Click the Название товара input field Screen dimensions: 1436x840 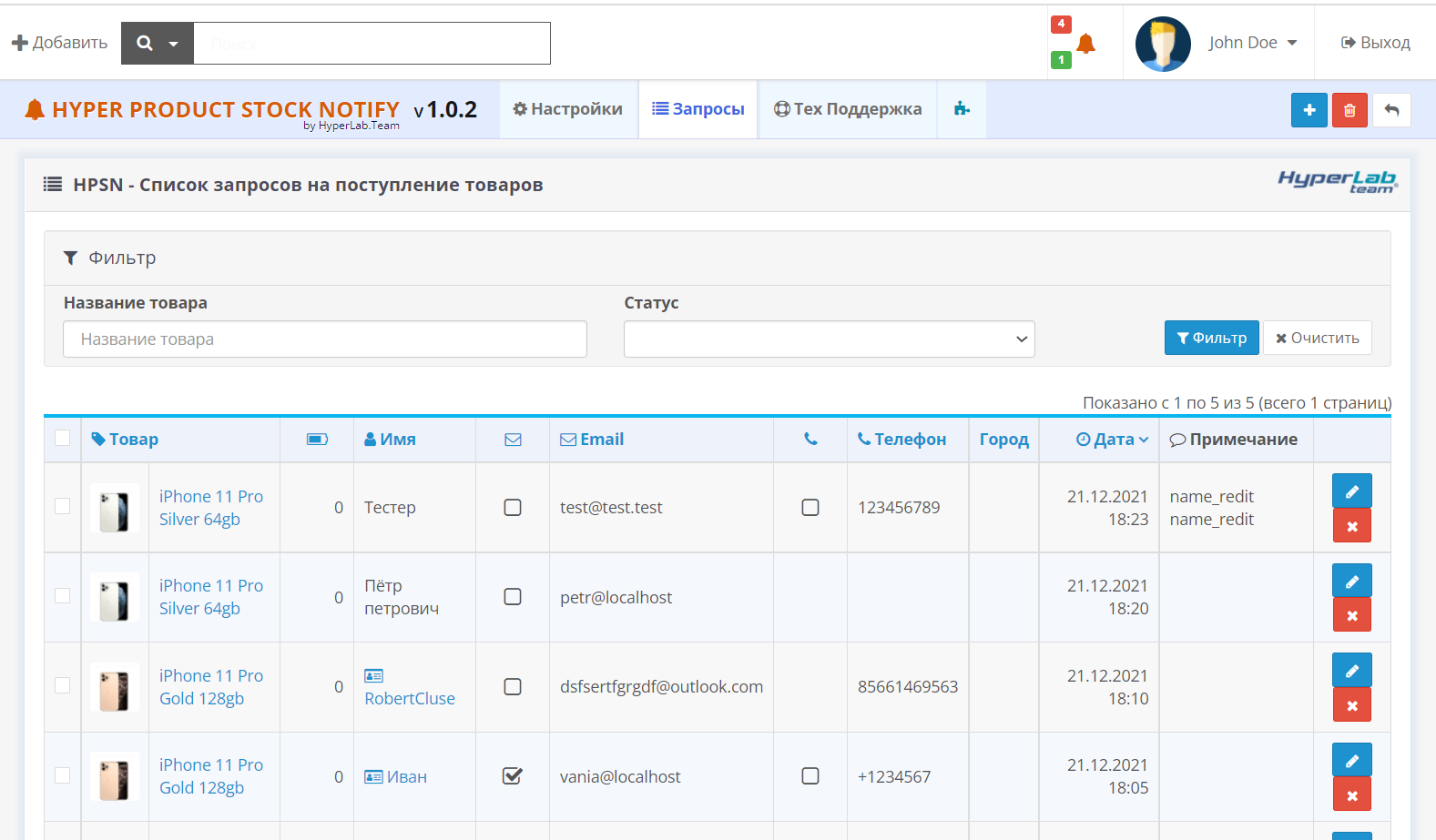325,339
